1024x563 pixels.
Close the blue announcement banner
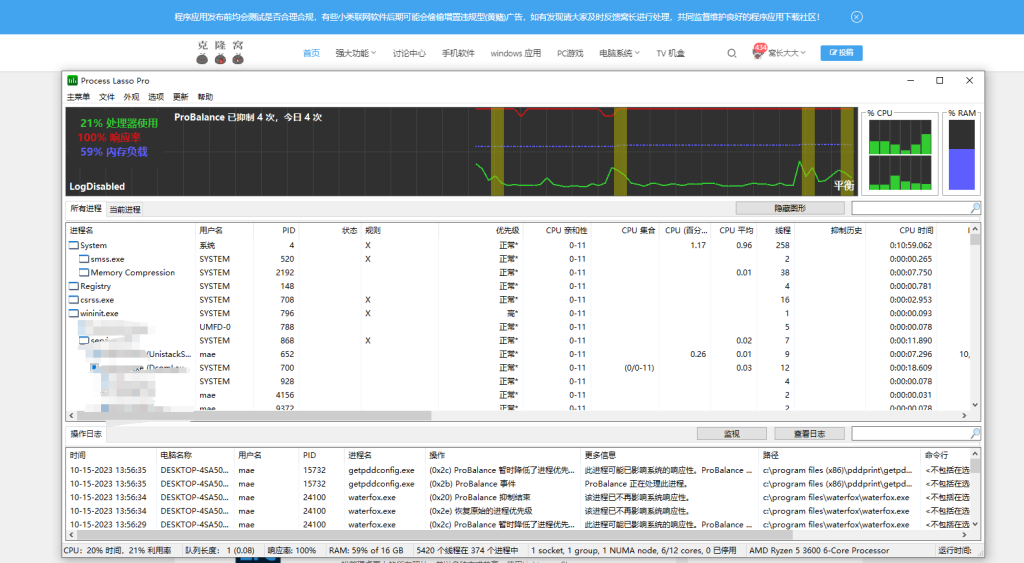pyautogui.click(x=857, y=17)
